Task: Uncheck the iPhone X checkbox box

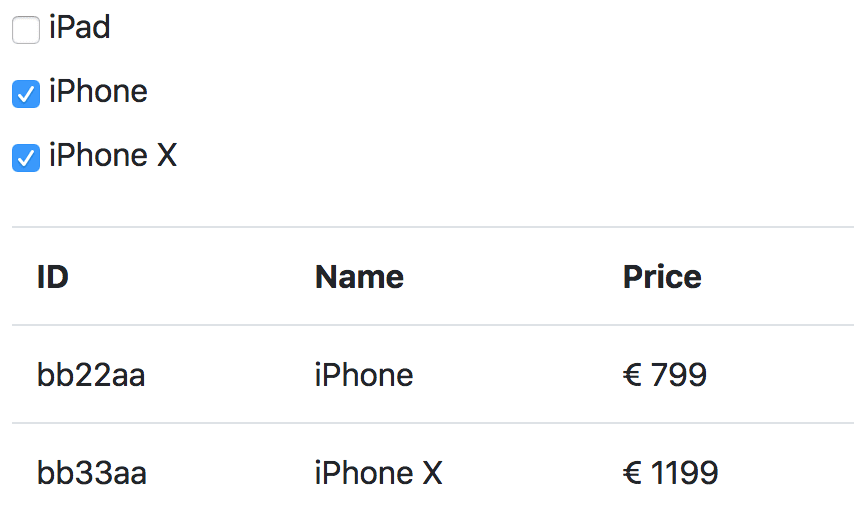Action: [26, 158]
